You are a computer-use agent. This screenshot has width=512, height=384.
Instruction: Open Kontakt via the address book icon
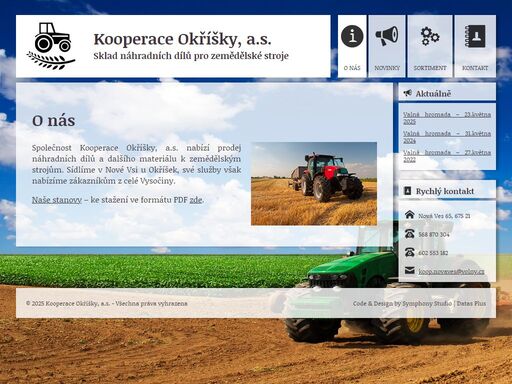(x=475, y=36)
